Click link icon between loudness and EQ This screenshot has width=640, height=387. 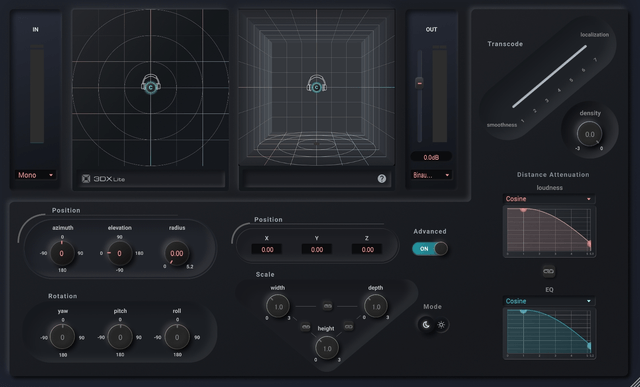click(549, 271)
